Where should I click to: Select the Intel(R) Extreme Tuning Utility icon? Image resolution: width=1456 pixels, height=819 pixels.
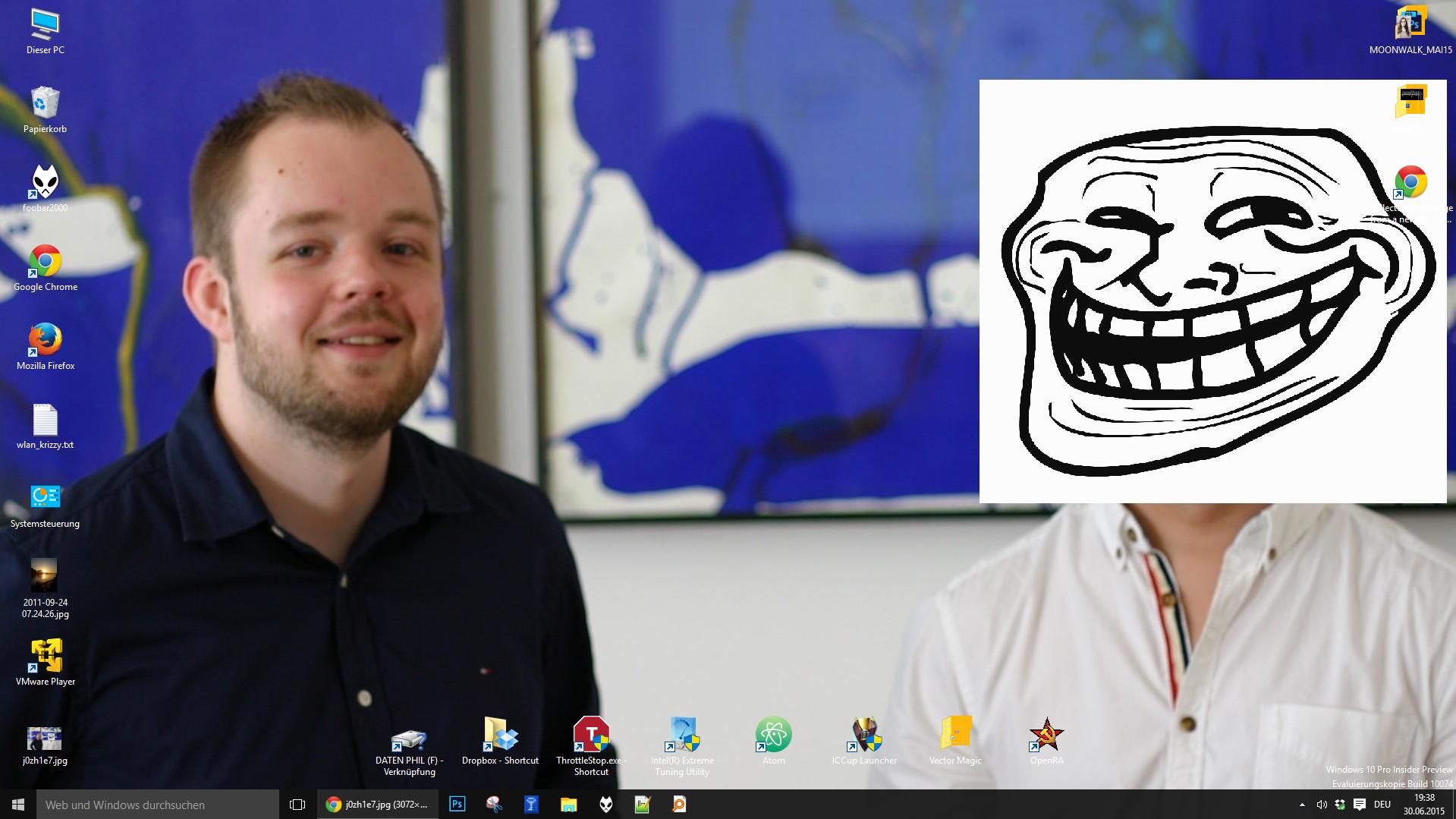coord(682,746)
